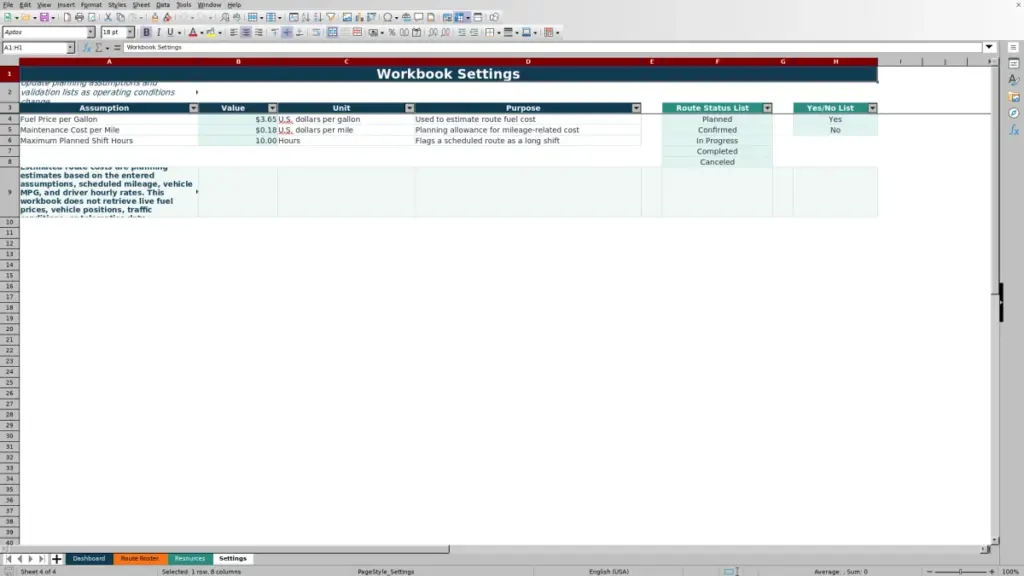Toggle Bold formatting
1024x576 pixels.
[146, 32]
